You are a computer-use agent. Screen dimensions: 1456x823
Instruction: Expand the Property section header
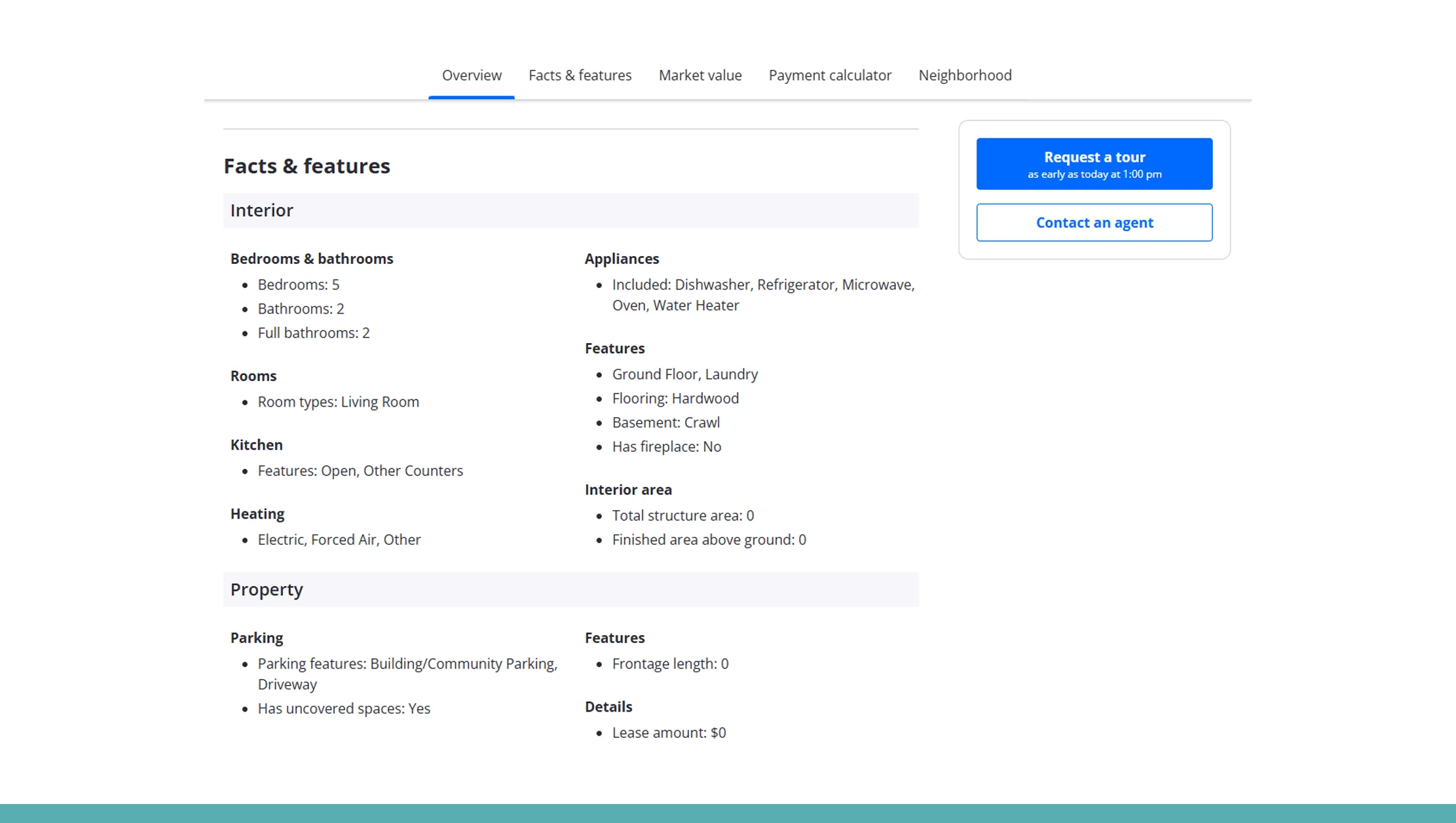tap(266, 589)
